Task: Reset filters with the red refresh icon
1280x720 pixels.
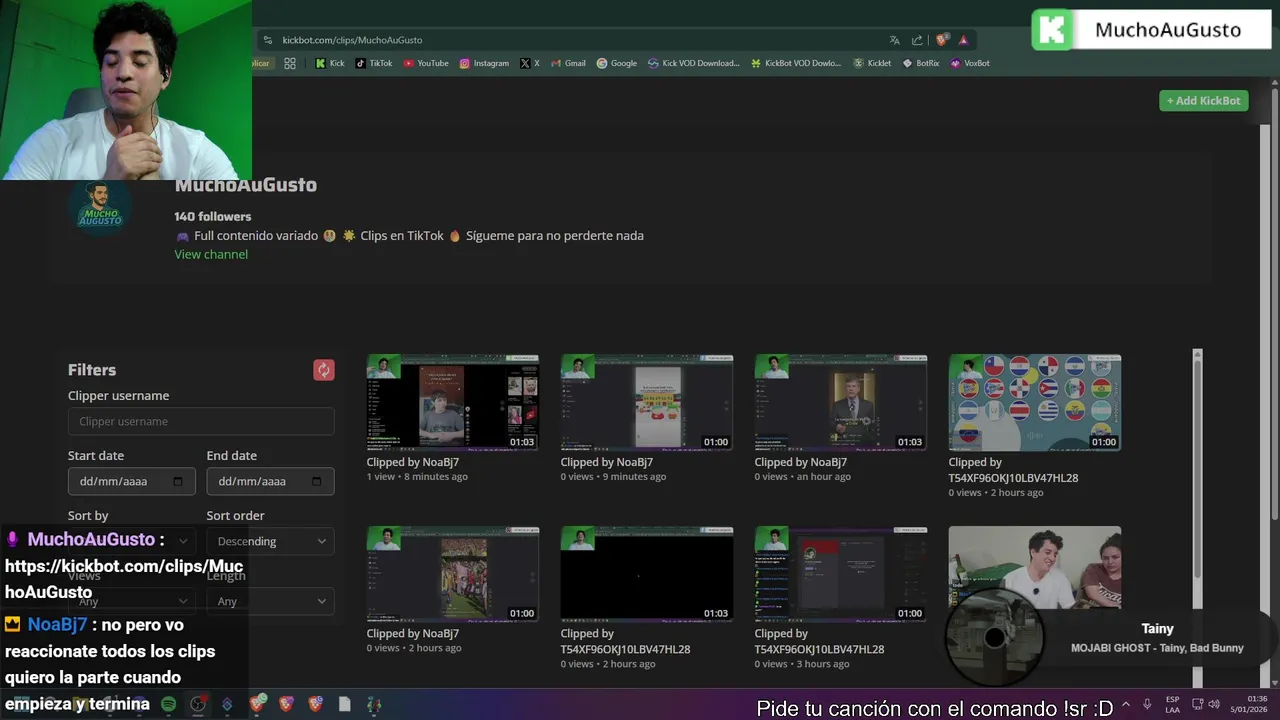Action: click(323, 370)
